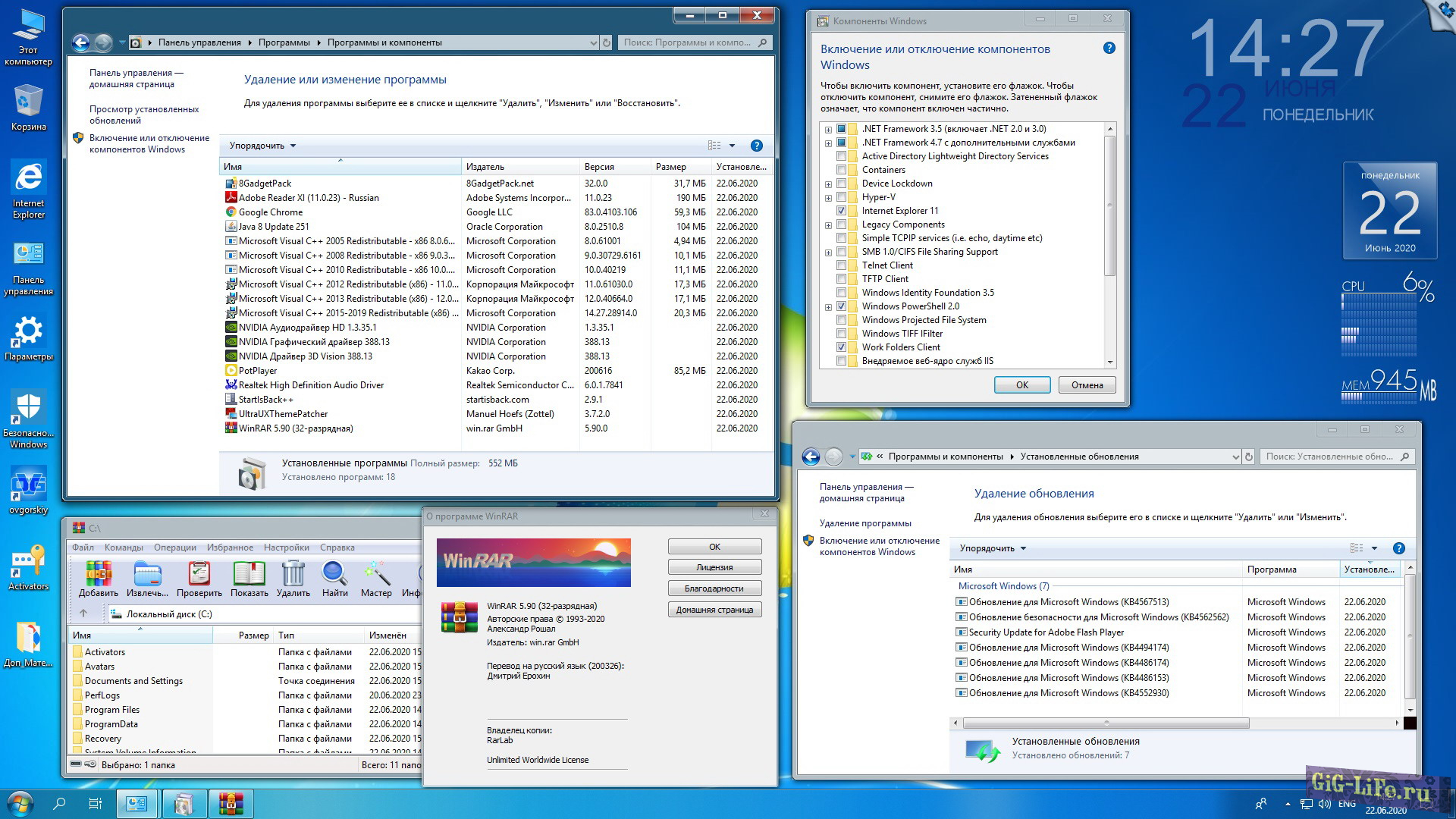Open Настройки menu in WinRAR
This screenshot has height=819, width=1456.
pyautogui.click(x=286, y=548)
